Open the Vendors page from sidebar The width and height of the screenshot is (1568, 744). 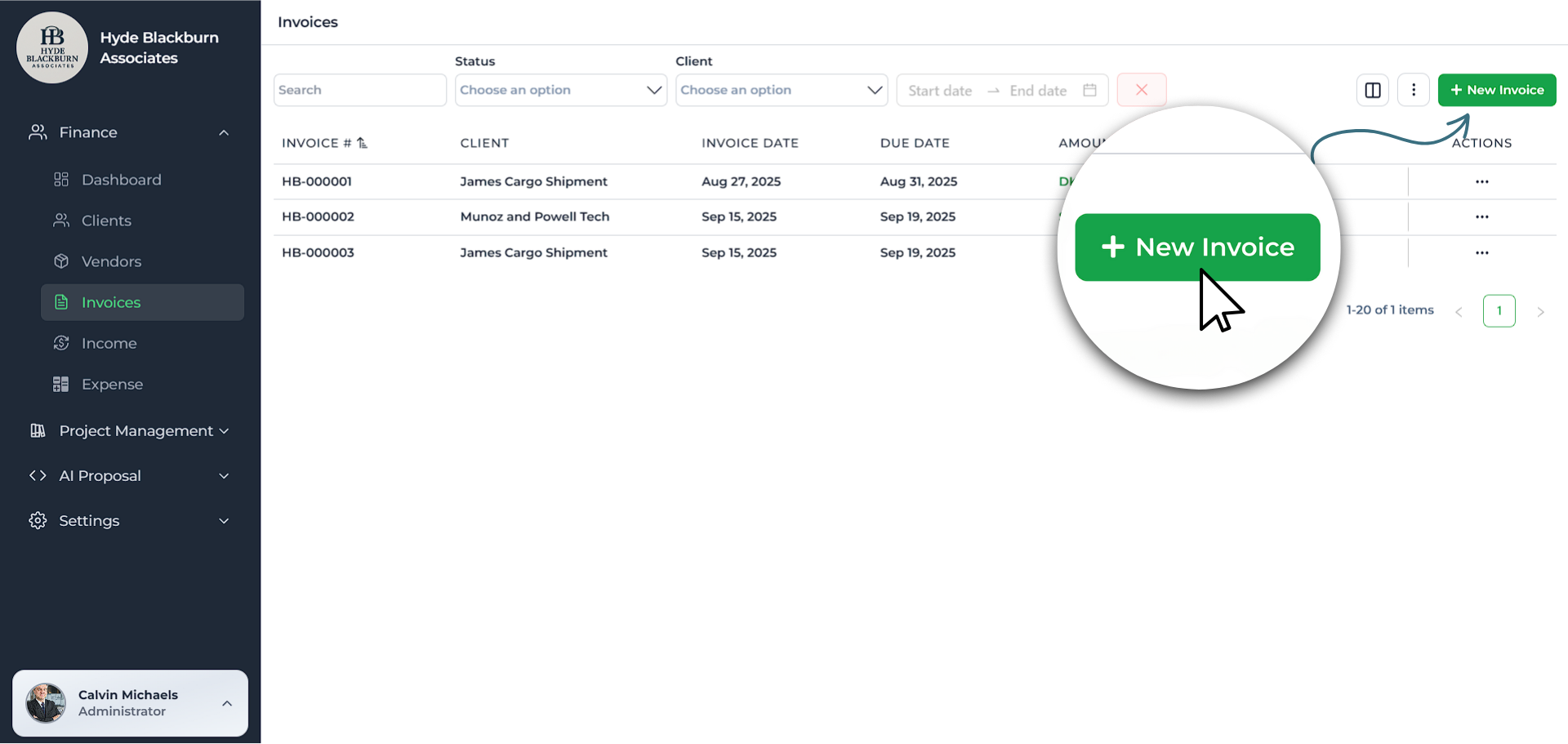111,261
